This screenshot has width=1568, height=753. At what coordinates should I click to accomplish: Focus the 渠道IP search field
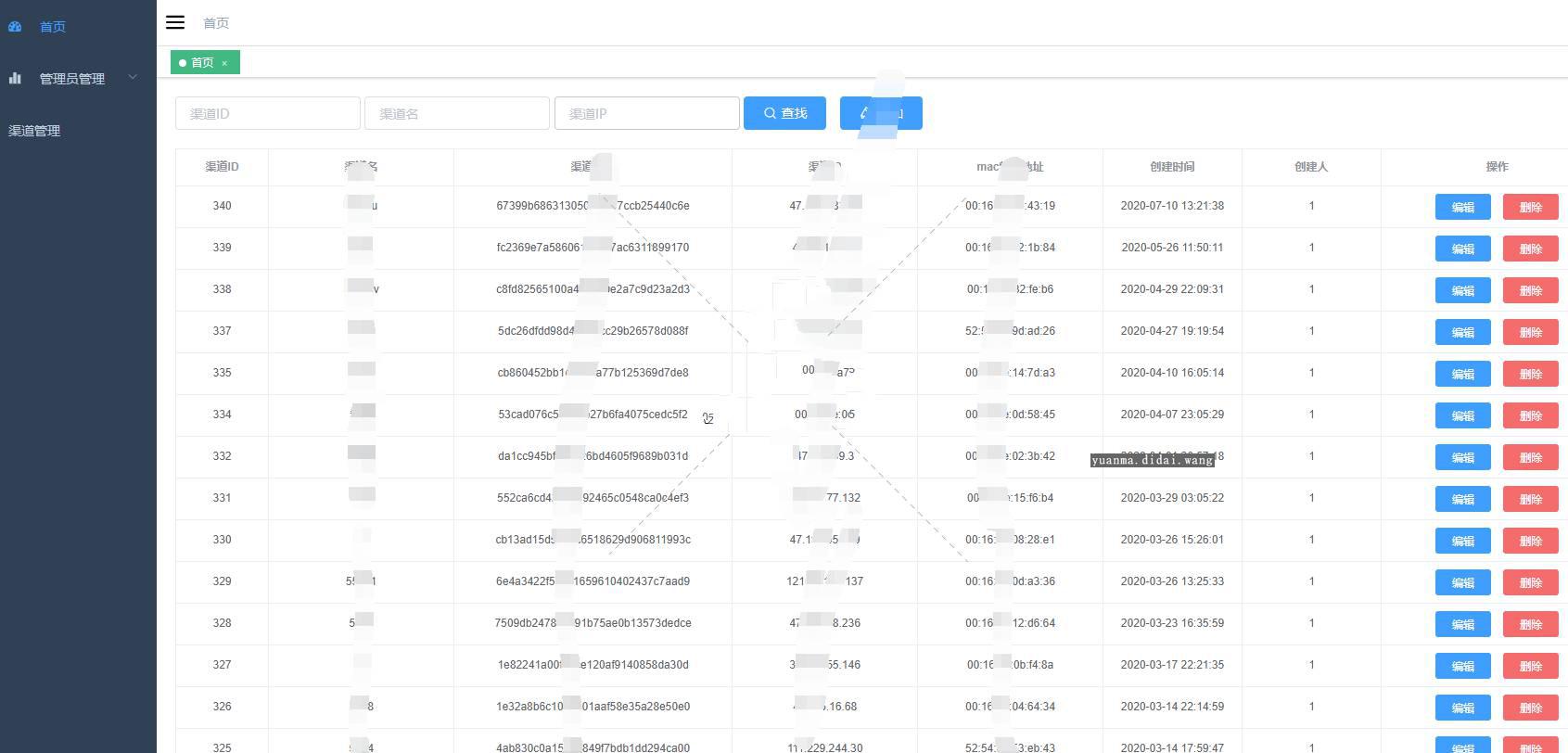click(x=647, y=113)
